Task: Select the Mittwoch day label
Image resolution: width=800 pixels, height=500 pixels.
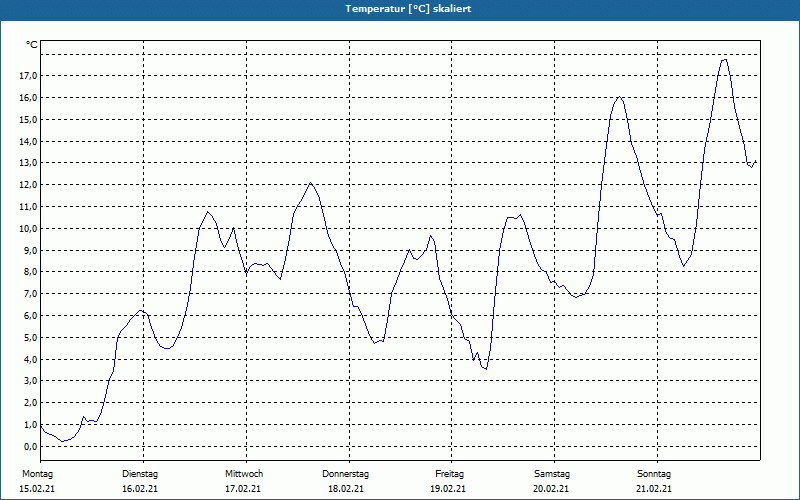Action: click(x=244, y=474)
